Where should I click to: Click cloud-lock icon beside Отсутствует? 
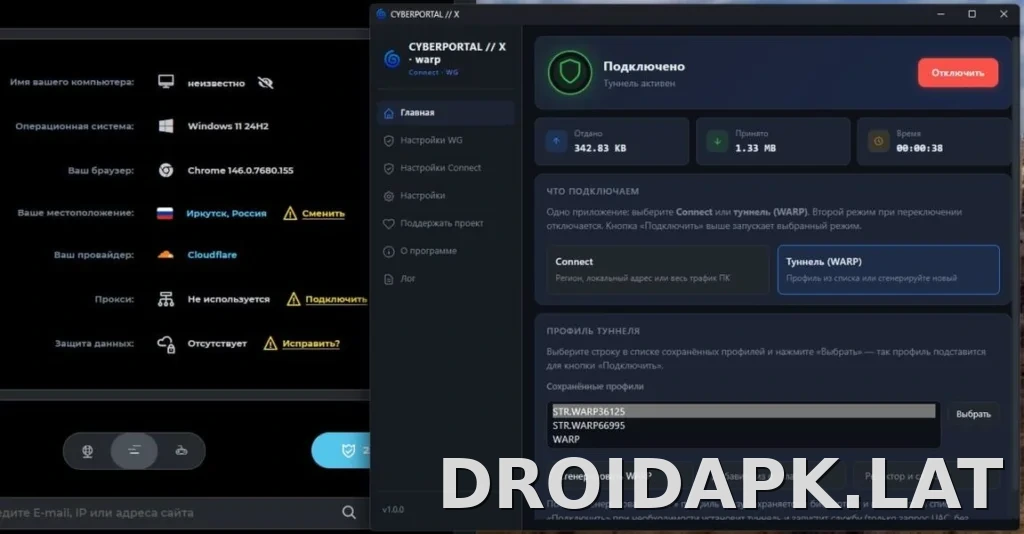pyautogui.click(x=166, y=343)
